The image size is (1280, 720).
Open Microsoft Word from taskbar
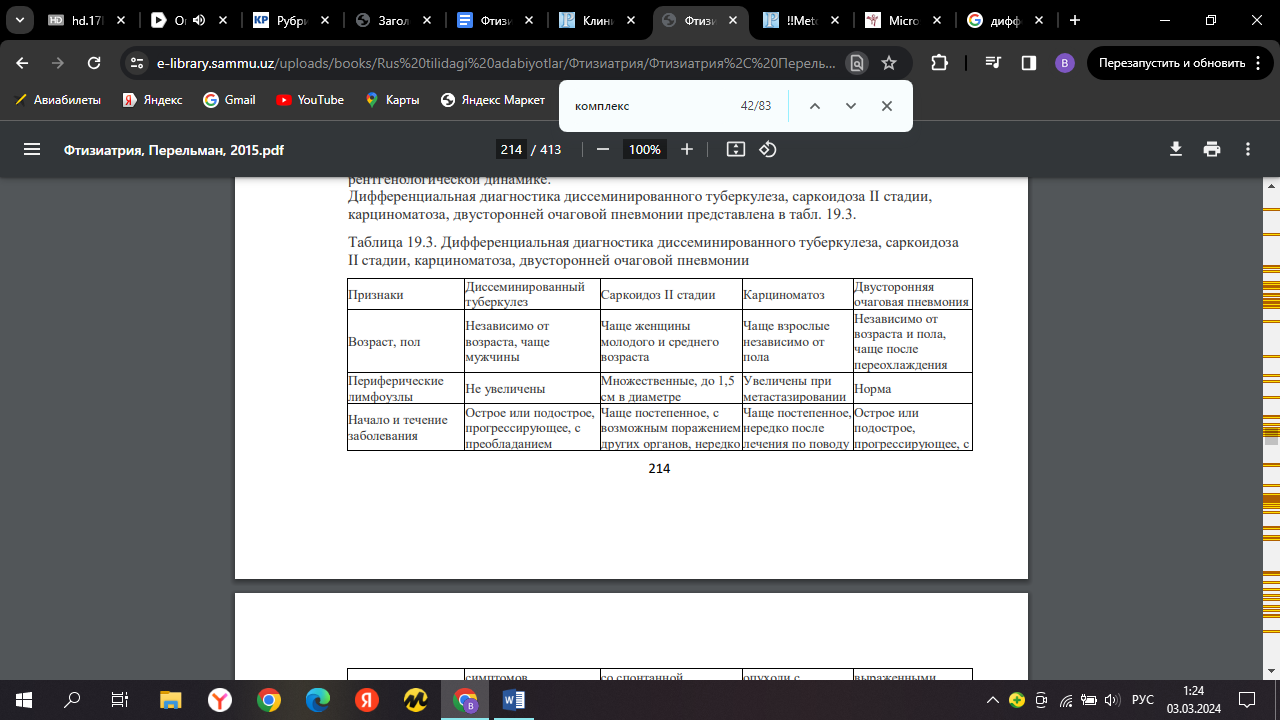[x=515, y=700]
